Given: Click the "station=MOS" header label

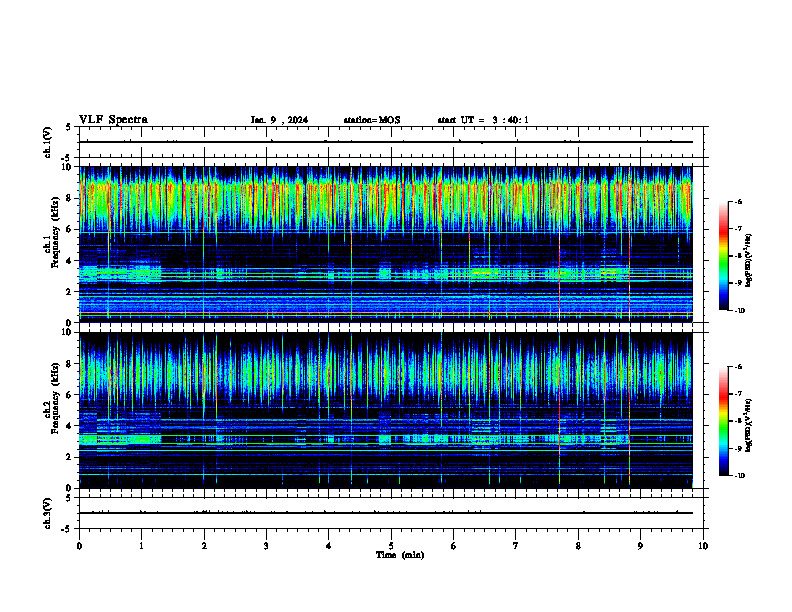Looking at the screenshot, I should pos(372,120).
